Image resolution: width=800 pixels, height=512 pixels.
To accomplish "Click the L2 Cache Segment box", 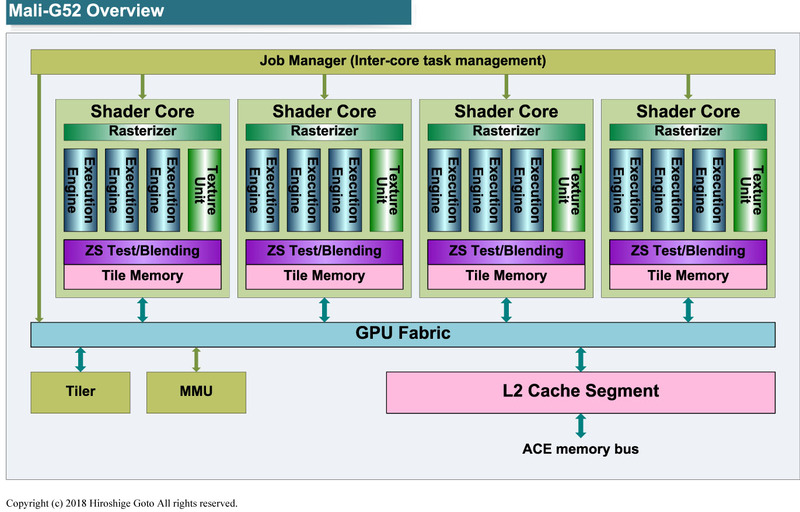I will [x=580, y=391].
